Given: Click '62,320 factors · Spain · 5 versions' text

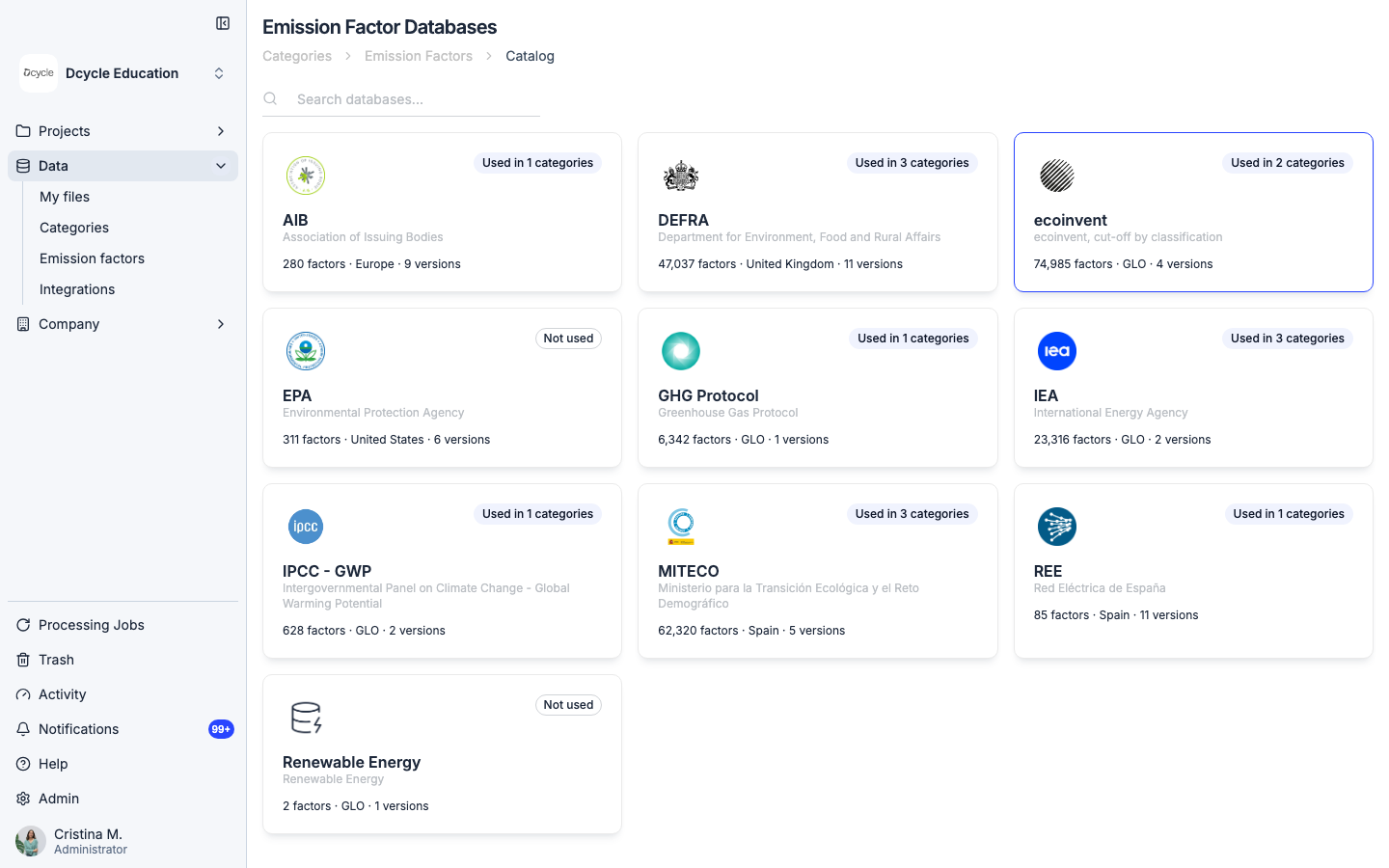Looking at the screenshot, I should 751,631.
